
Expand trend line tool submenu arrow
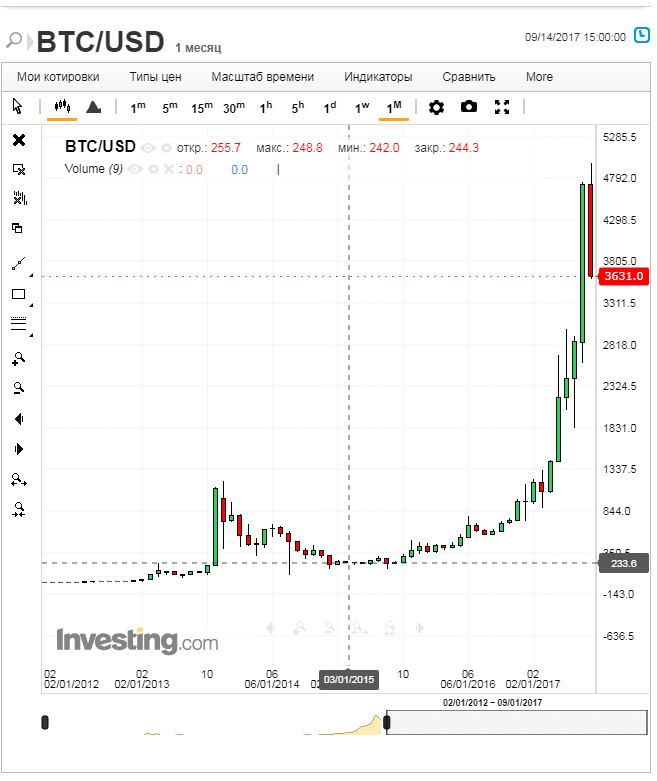point(31,275)
